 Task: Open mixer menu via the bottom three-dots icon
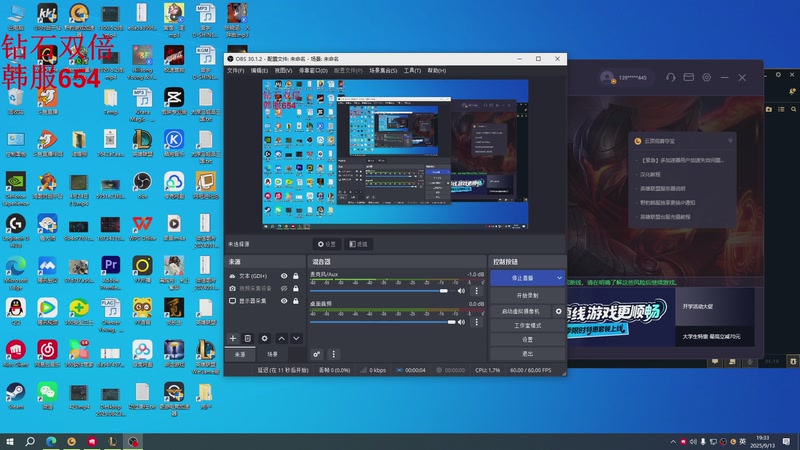click(334, 354)
